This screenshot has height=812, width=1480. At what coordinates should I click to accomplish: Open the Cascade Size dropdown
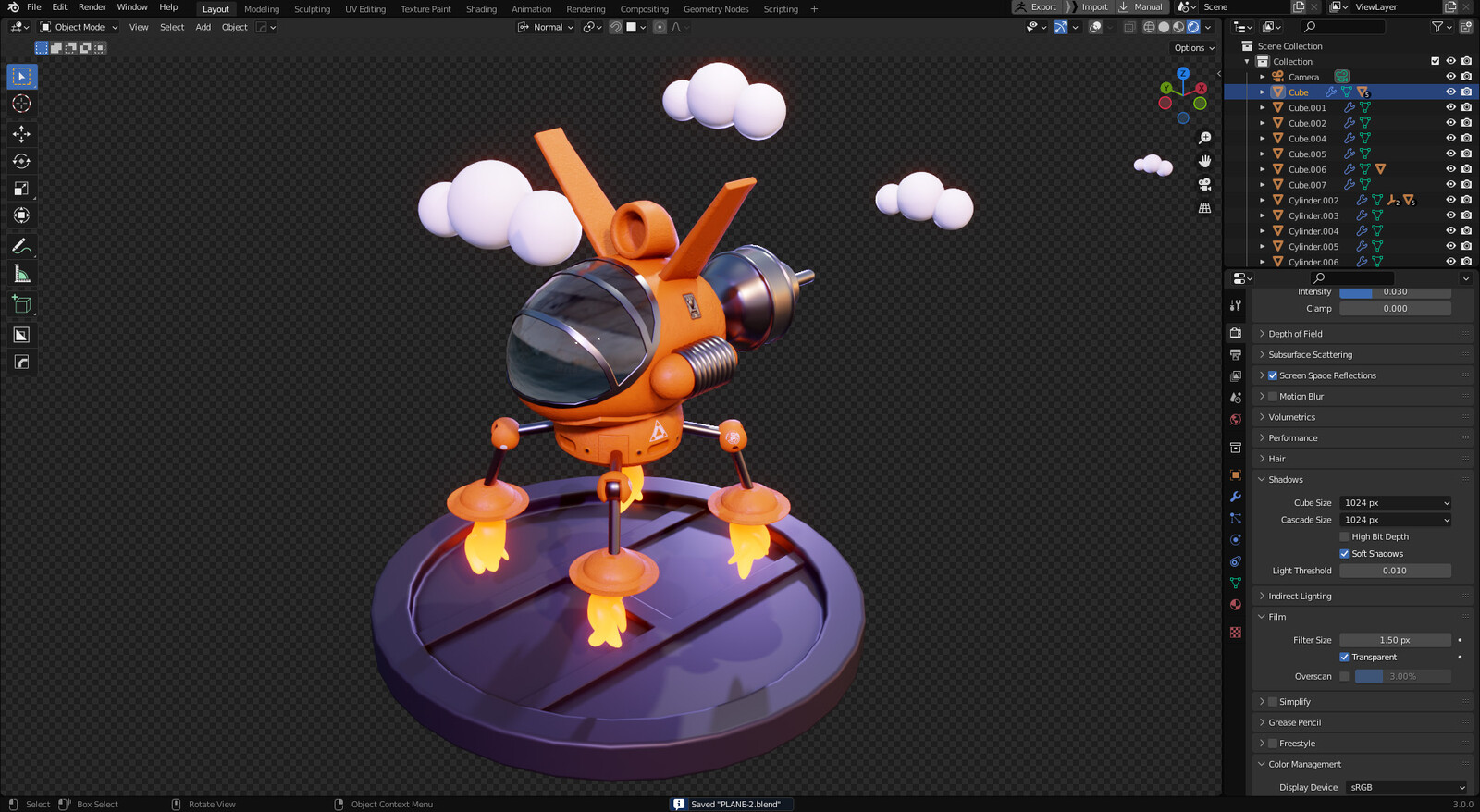1396,520
